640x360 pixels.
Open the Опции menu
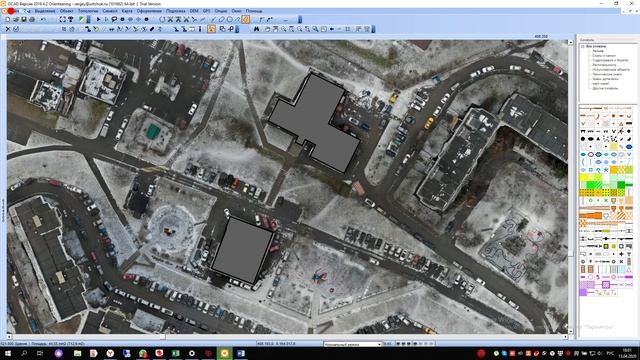(x=221, y=11)
